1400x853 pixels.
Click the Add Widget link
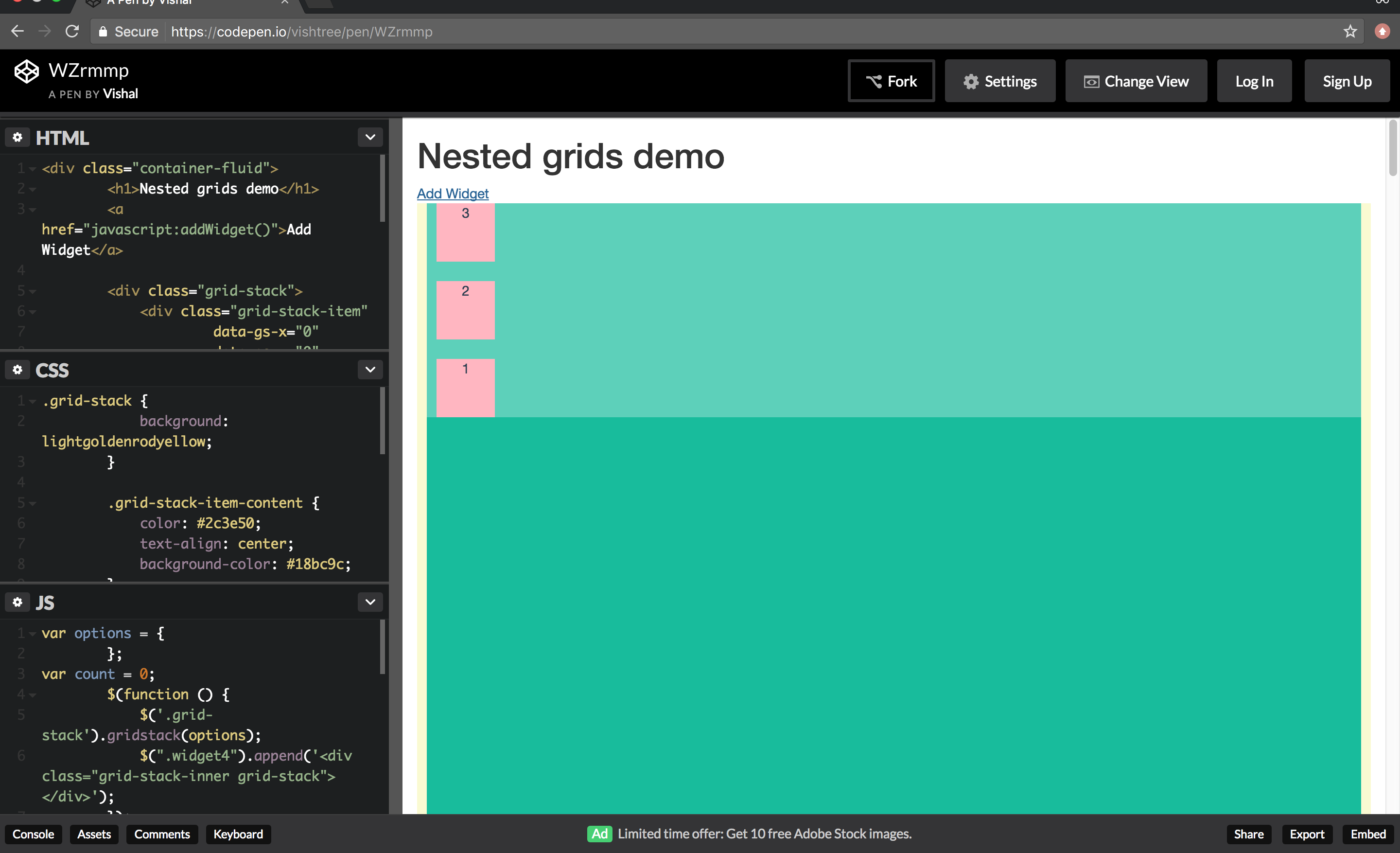coord(452,193)
